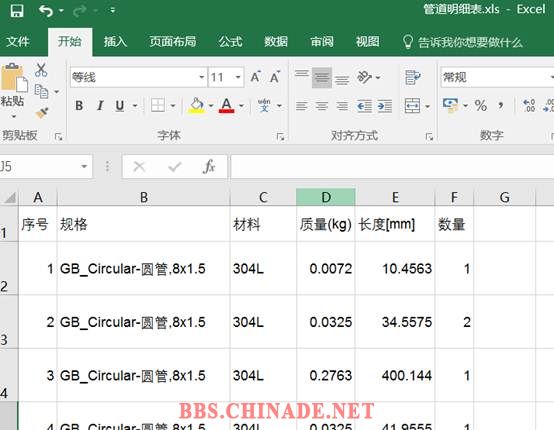554x430 pixels.
Task: Open the 公式 tab
Action: [230, 42]
